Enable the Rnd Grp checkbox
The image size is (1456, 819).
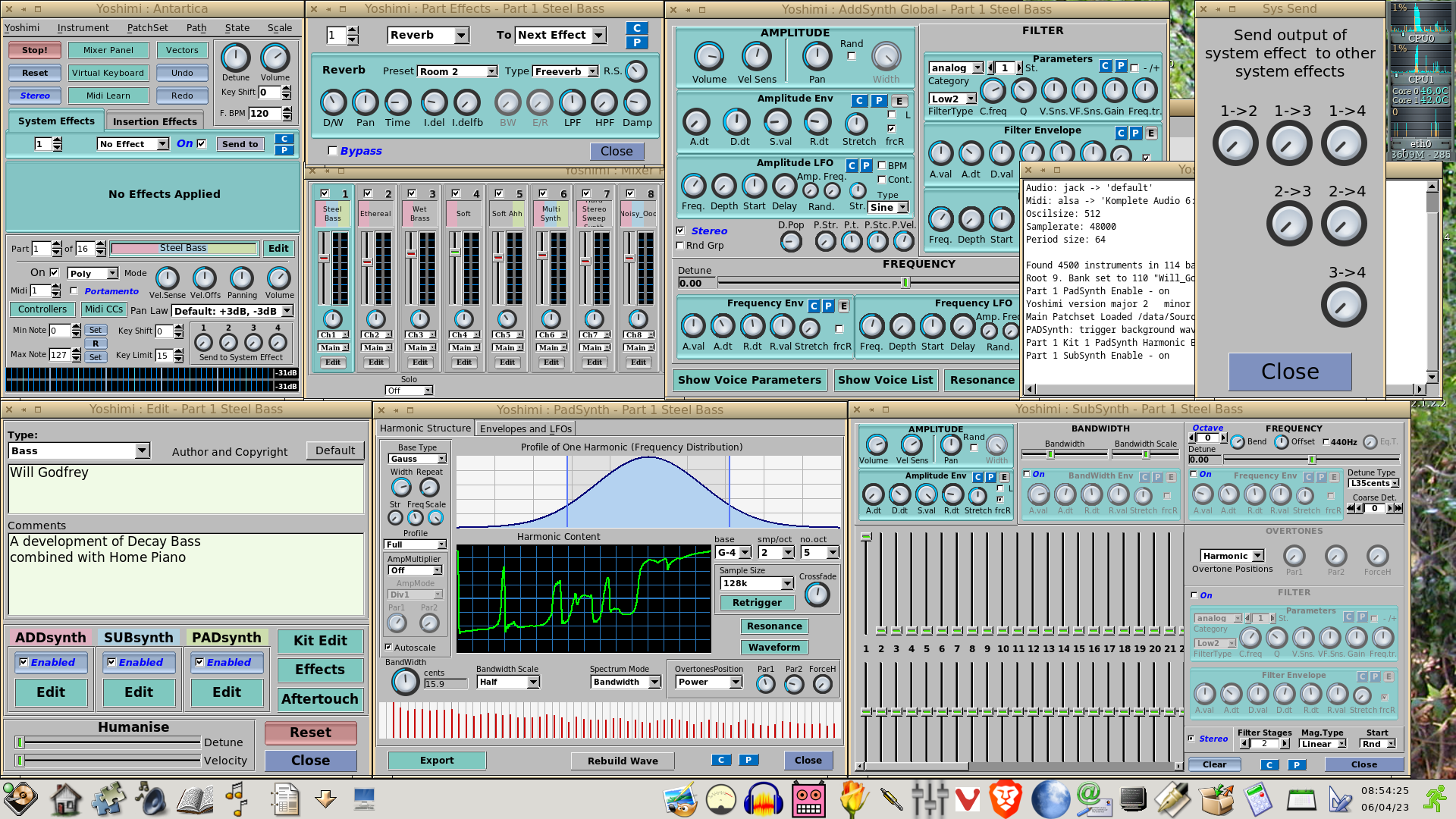pyautogui.click(x=680, y=246)
